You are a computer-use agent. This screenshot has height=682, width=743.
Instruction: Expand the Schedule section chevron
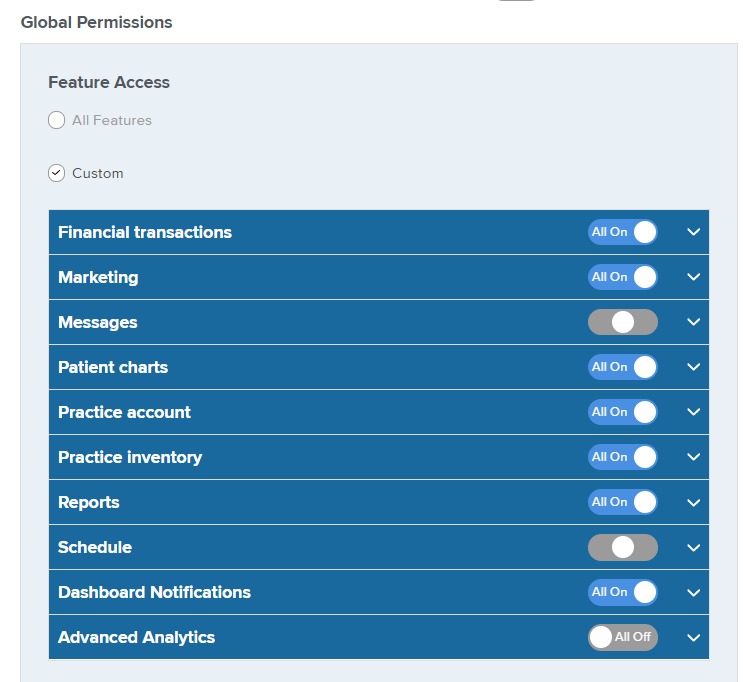tap(694, 547)
